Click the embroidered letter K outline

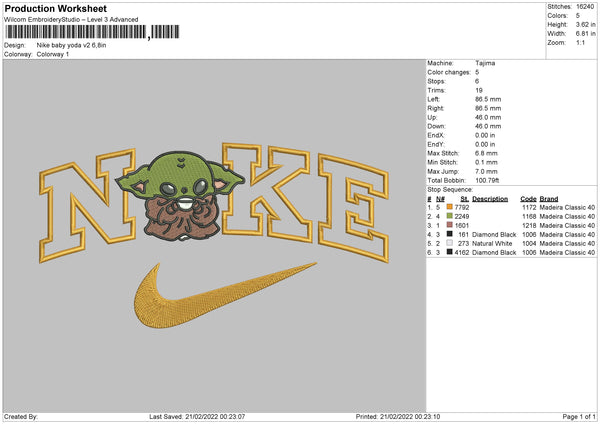[x=267, y=192]
